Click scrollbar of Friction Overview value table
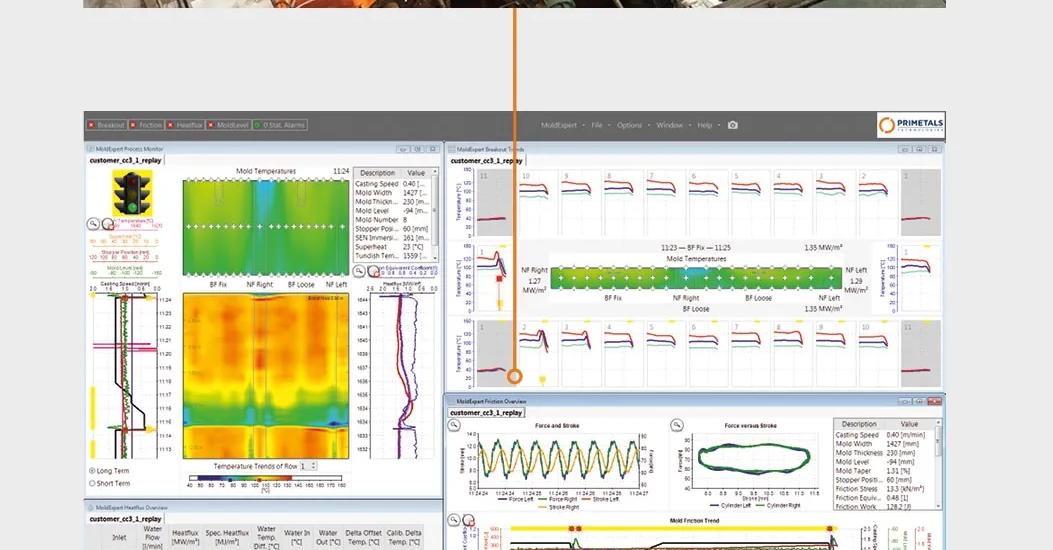This screenshot has height=550, width=1053. coord(939,463)
